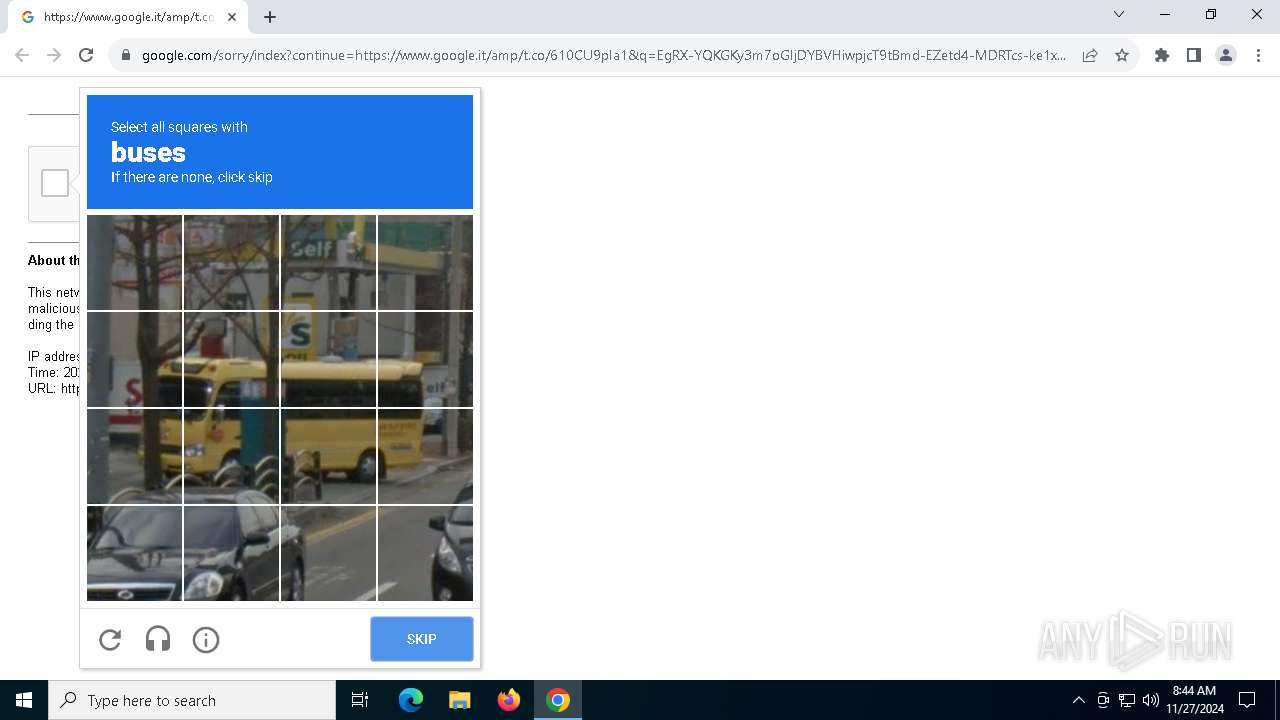The height and width of the screenshot is (720, 1280).
Task: Open captcha help info icon
Action: pyautogui.click(x=206, y=640)
